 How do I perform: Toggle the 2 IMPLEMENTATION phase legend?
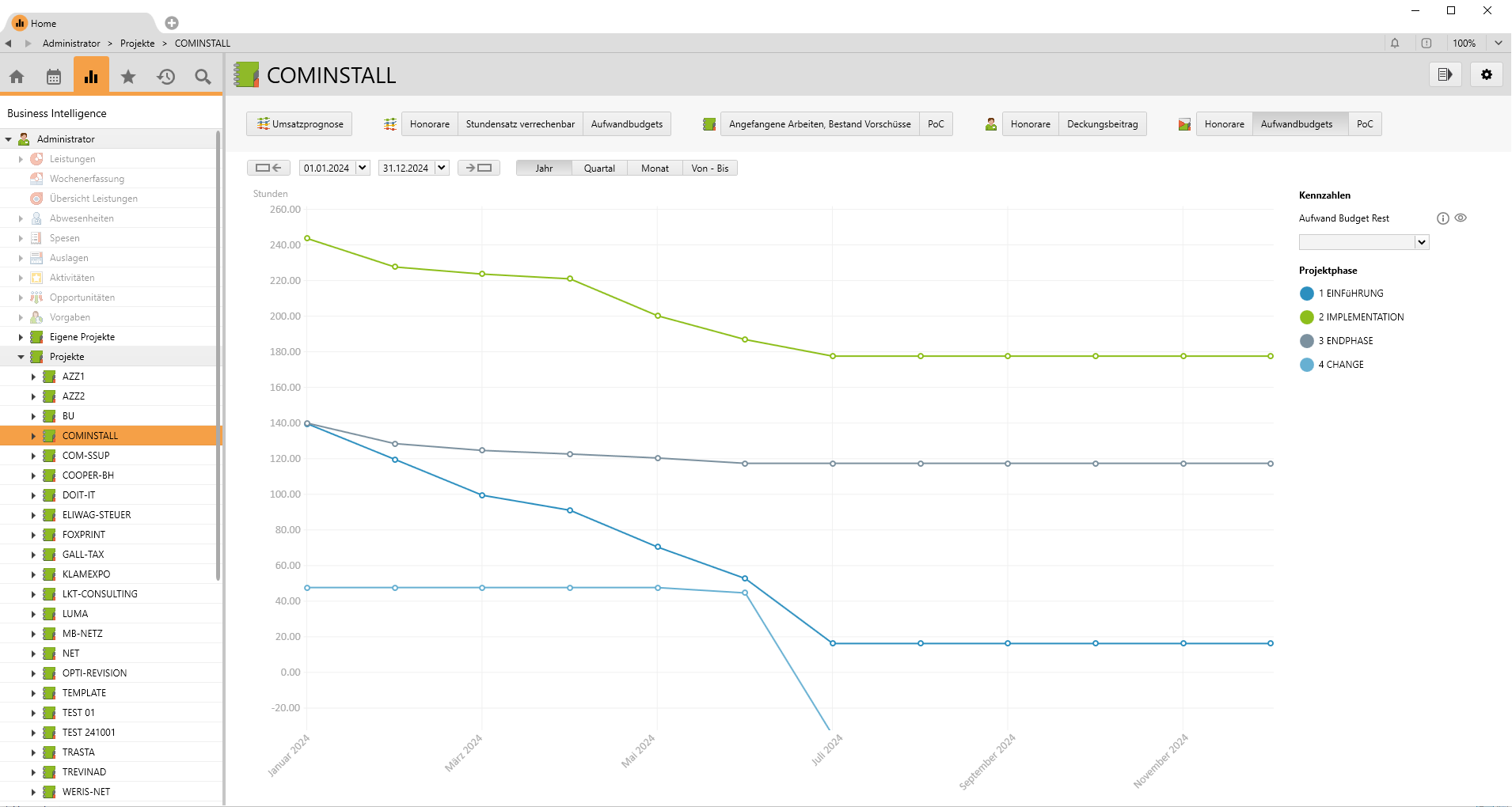pyautogui.click(x=1361, y=317)
